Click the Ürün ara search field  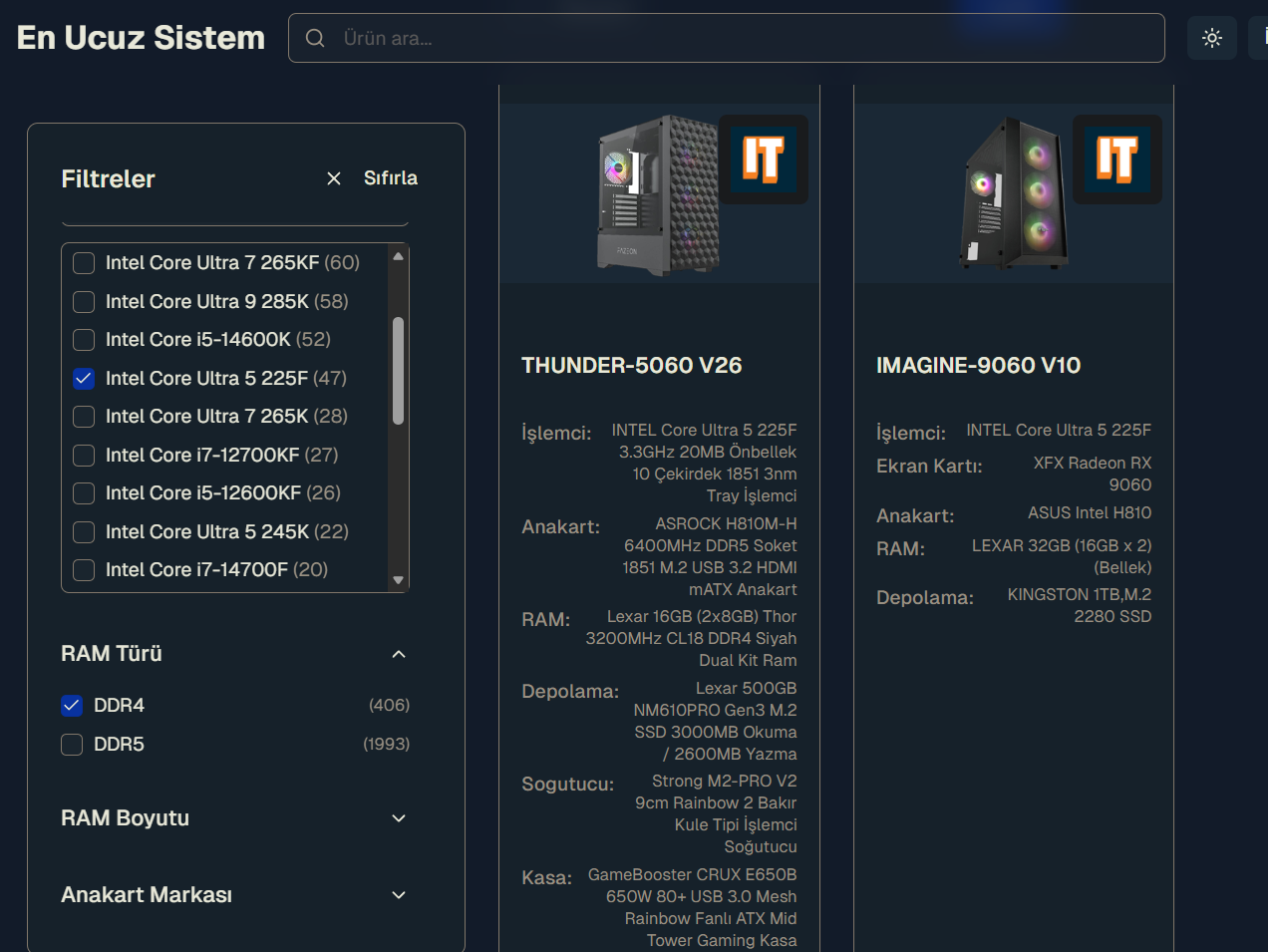pyautogui.click(x=727, y=38)
